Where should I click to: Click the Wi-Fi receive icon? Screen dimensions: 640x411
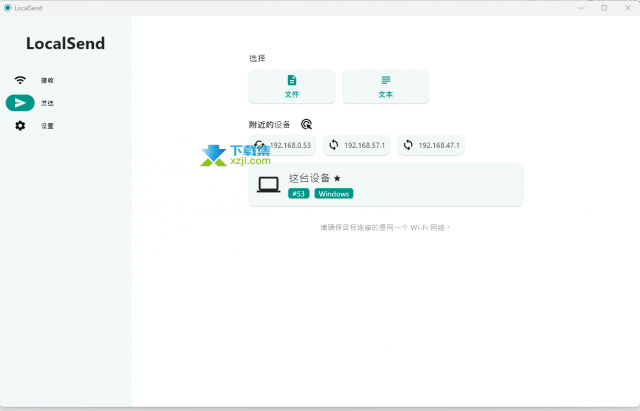click(x=20, y=80)
